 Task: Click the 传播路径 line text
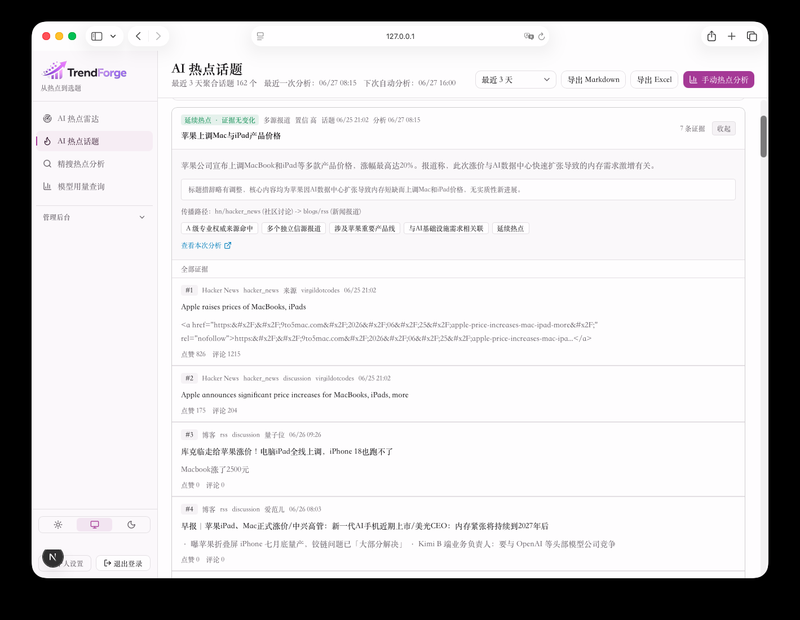(x=271, y=211)
